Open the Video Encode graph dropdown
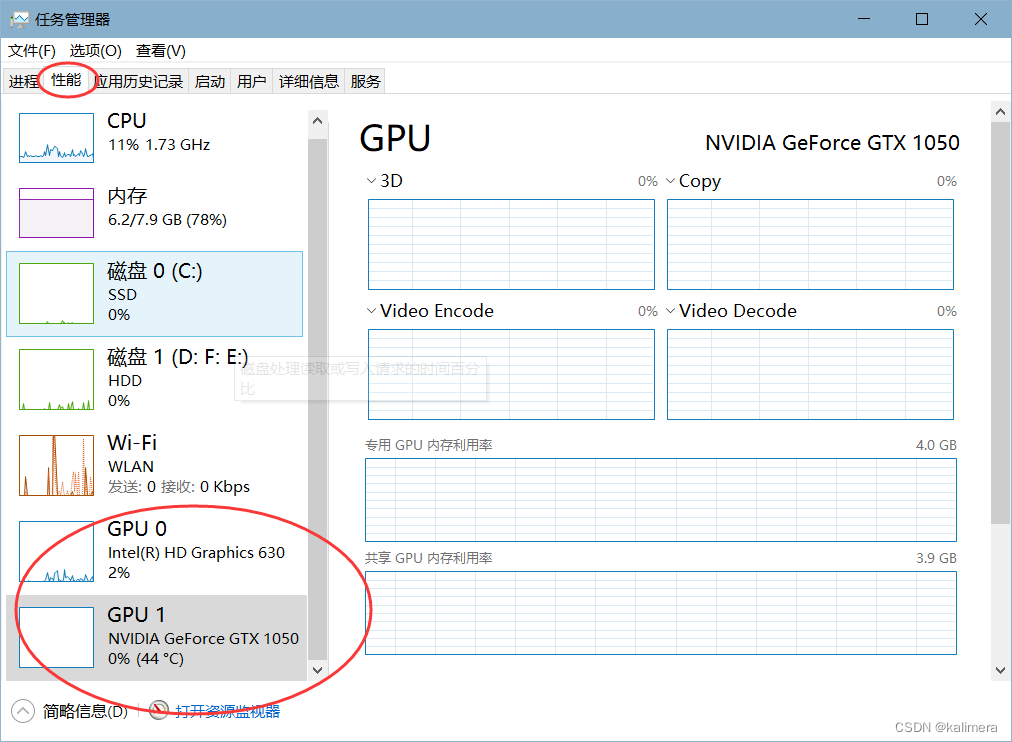The image size is (1012, 742). pos(370,311)
